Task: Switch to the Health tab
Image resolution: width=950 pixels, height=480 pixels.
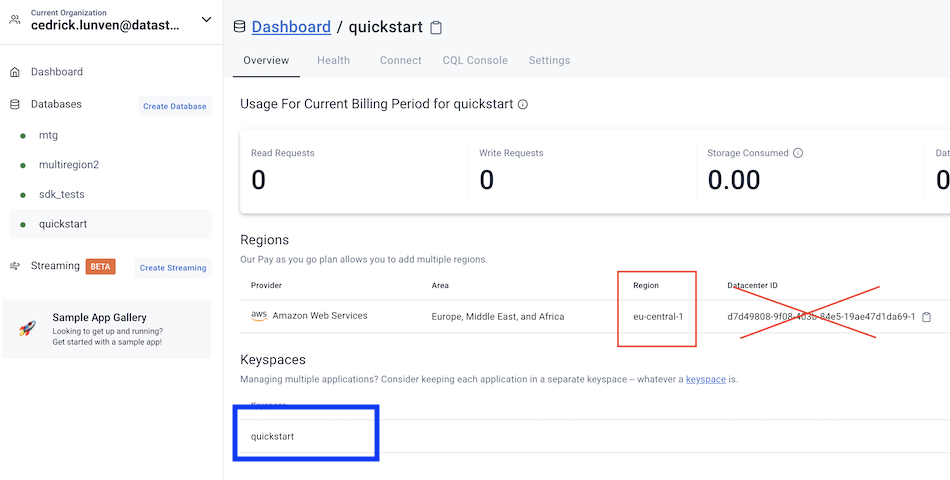Action: 333,61
